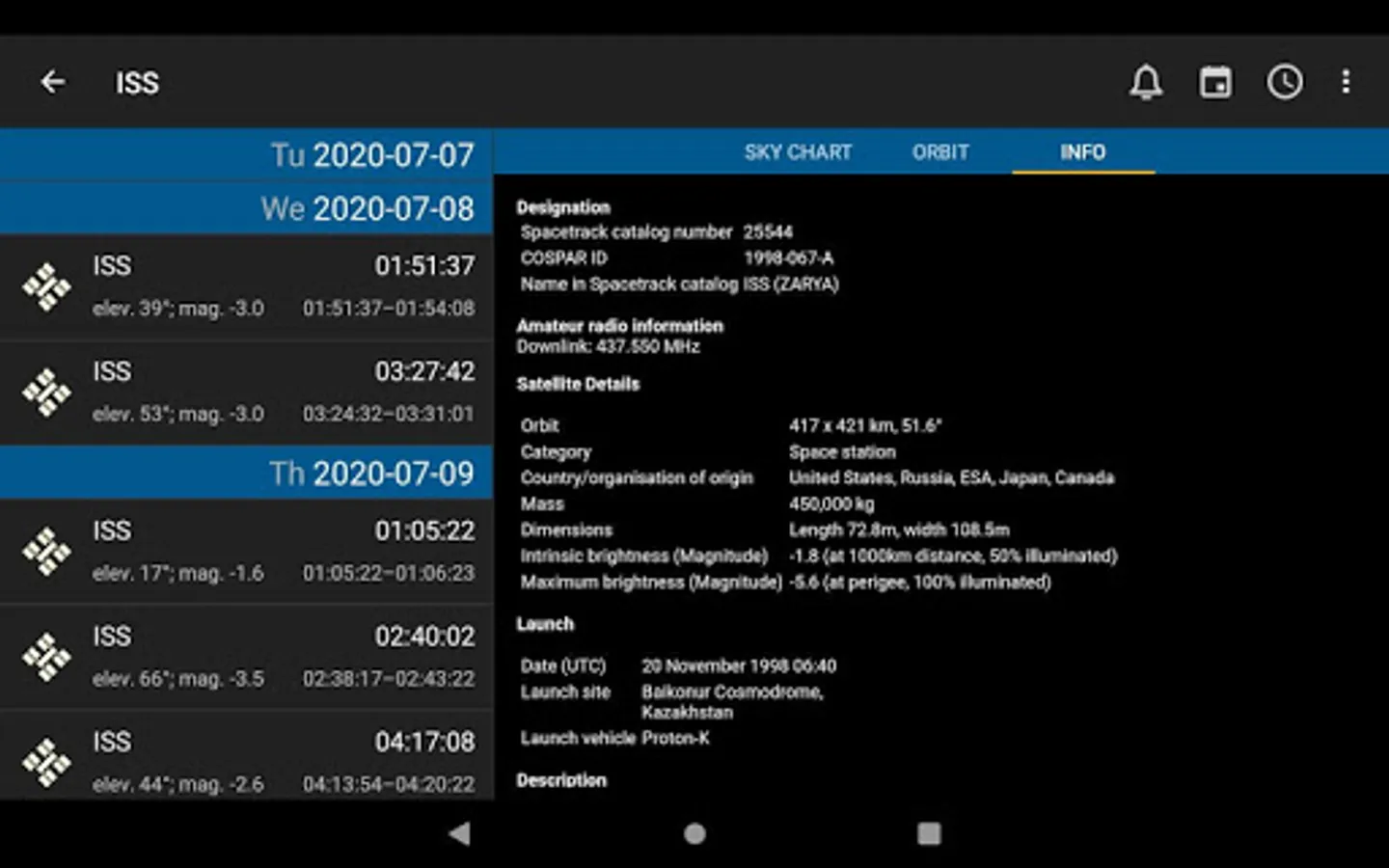Viewport: 1389px width, 868px height.
Task: Open the ISS pass at 01:05:22
Action: tap(246, 552)
